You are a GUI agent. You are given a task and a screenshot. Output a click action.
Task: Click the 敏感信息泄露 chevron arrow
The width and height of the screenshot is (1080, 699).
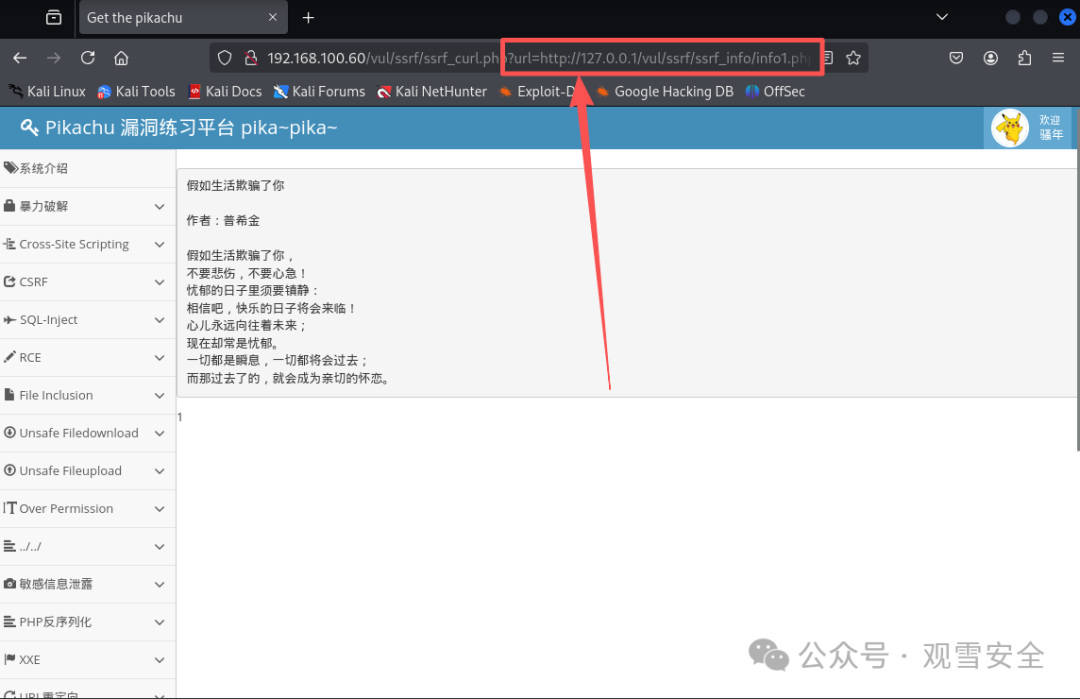tap(160, 585)
